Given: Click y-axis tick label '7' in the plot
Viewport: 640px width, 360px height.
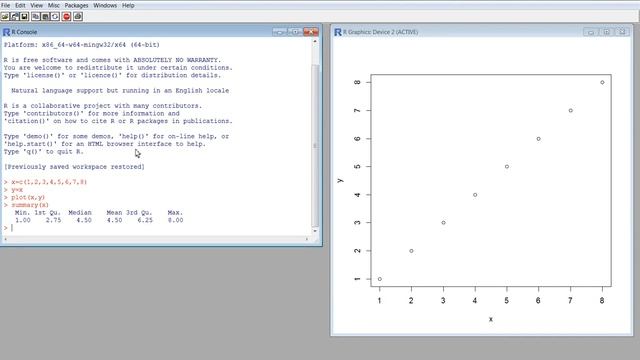Looking at the screenshot, I should [x=357, y=110].
